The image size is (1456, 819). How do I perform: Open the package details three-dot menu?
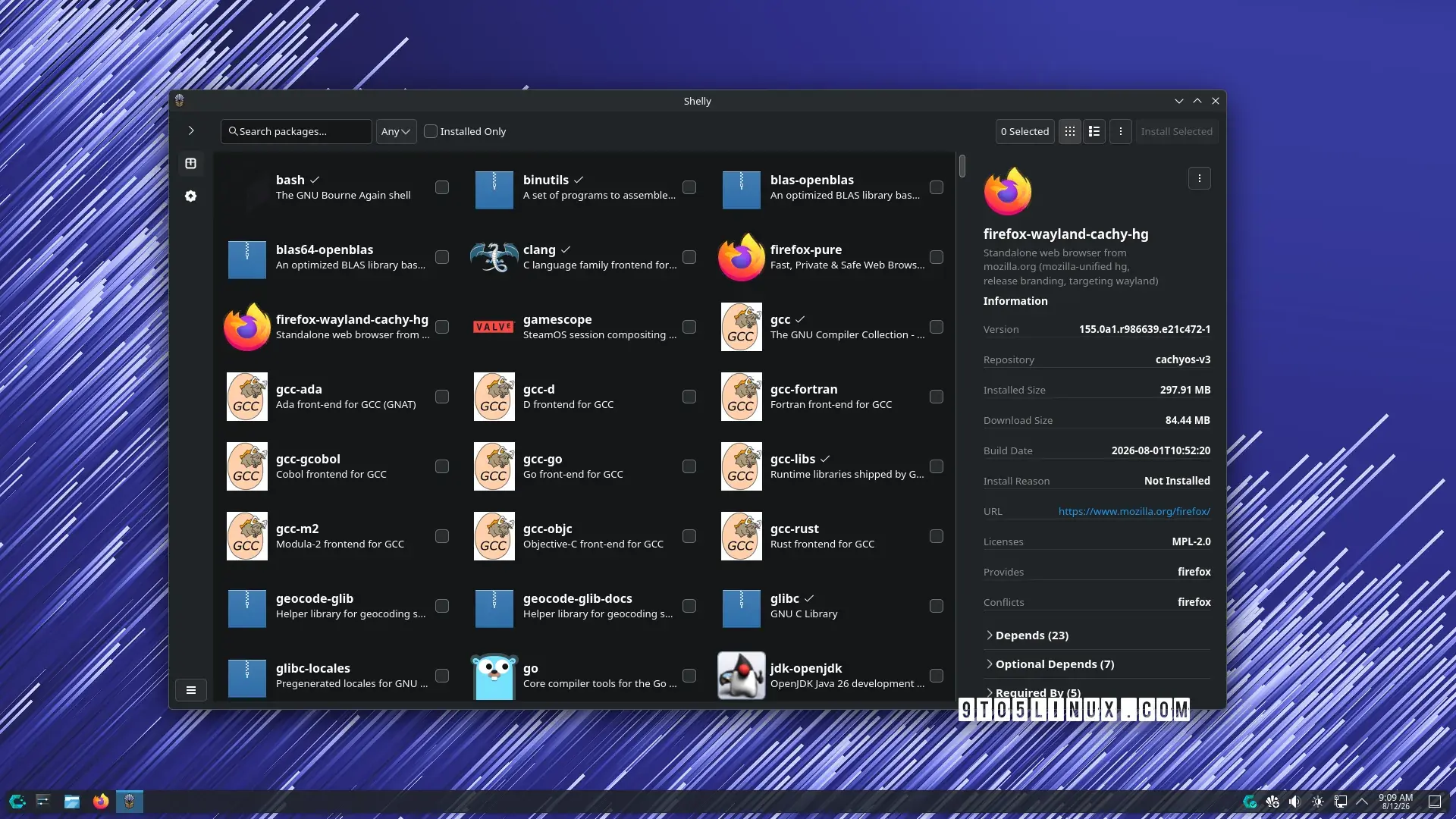point(1199,179)
